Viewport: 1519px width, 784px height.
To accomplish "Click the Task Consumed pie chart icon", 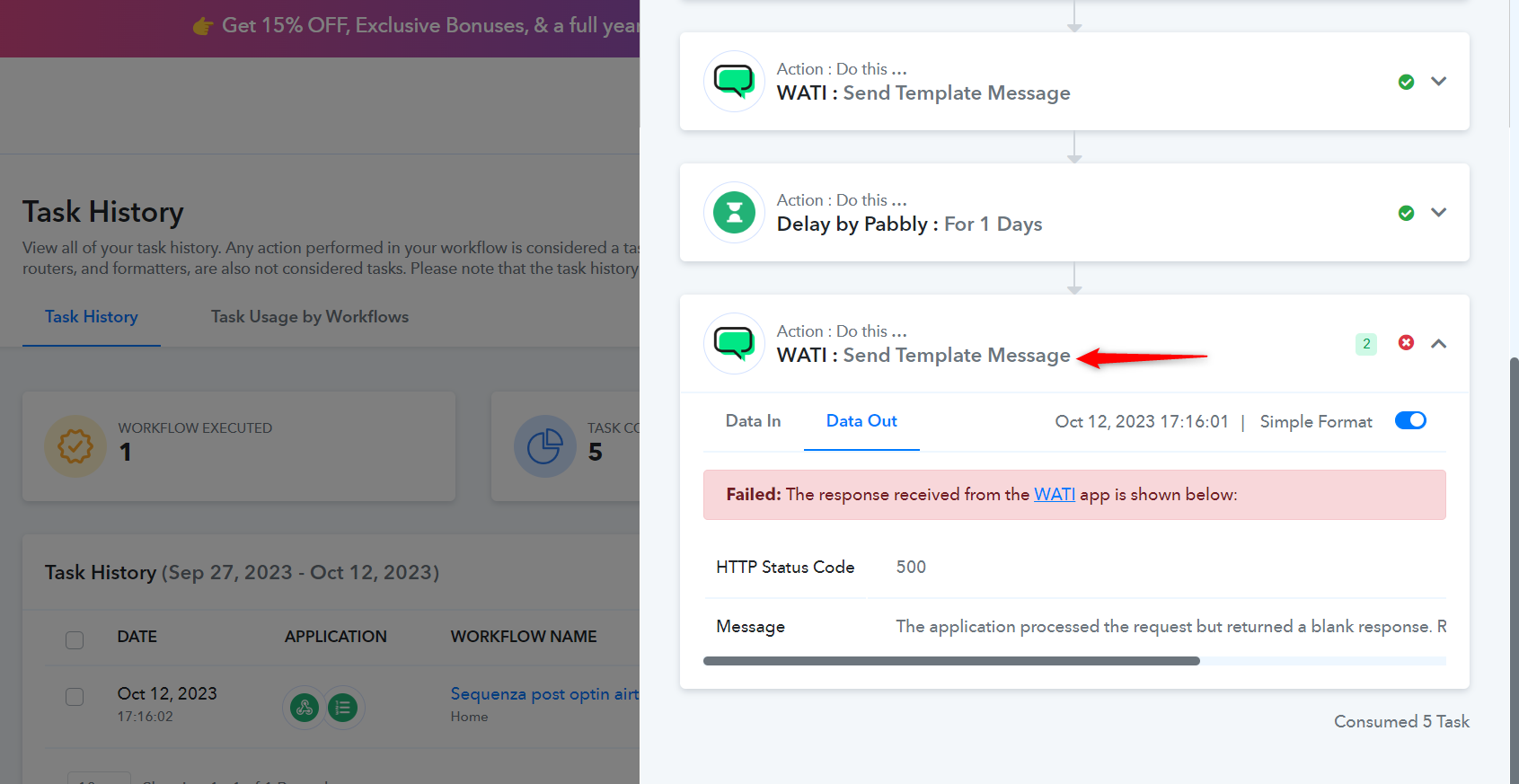I will 544,446.
